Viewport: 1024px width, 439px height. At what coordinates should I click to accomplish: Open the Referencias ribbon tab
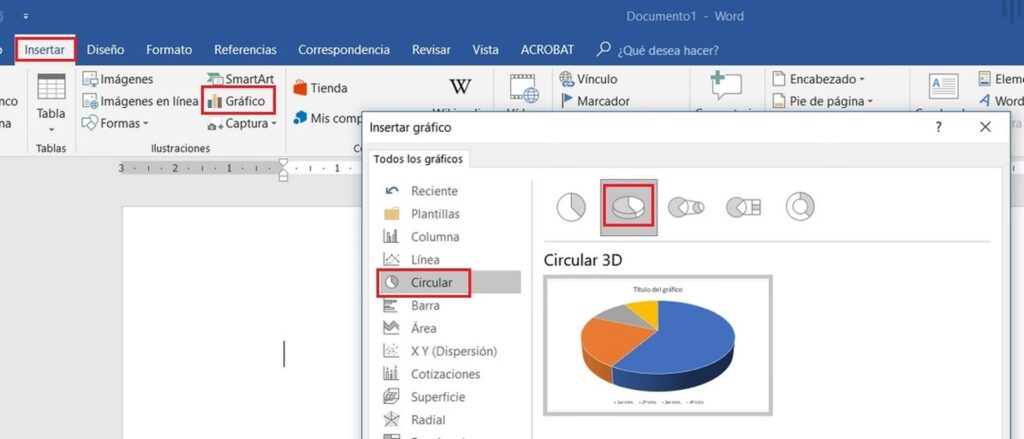[245, 49]
